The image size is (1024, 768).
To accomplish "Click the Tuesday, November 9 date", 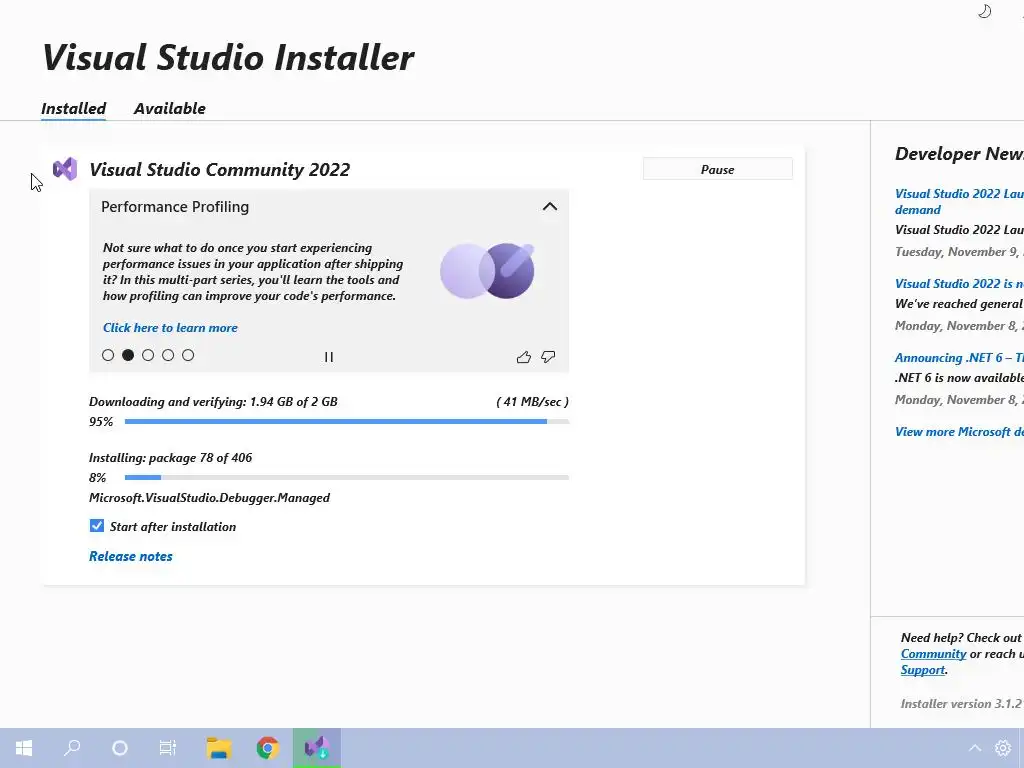I will (x=959, y=252).
